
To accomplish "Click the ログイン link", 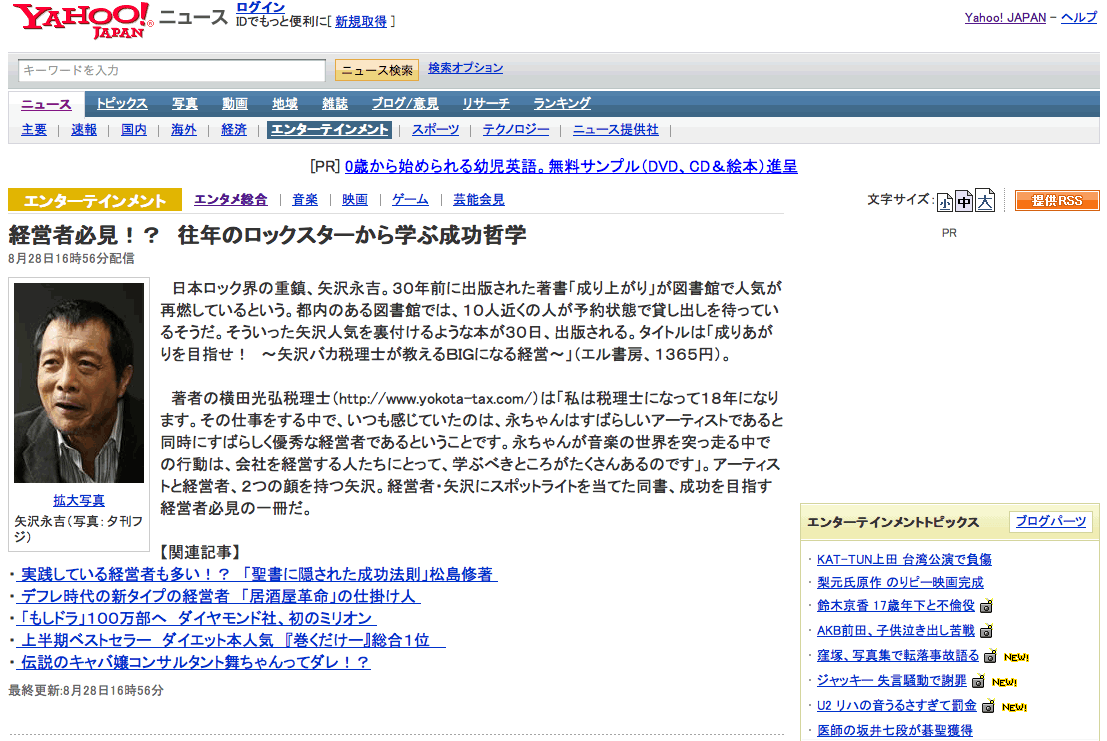I will [261, 7].
